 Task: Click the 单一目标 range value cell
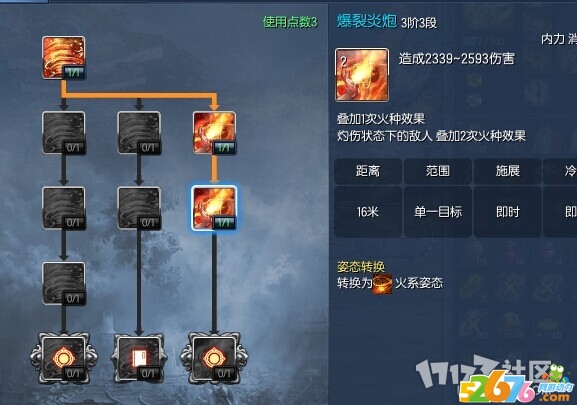click(438, 212)
